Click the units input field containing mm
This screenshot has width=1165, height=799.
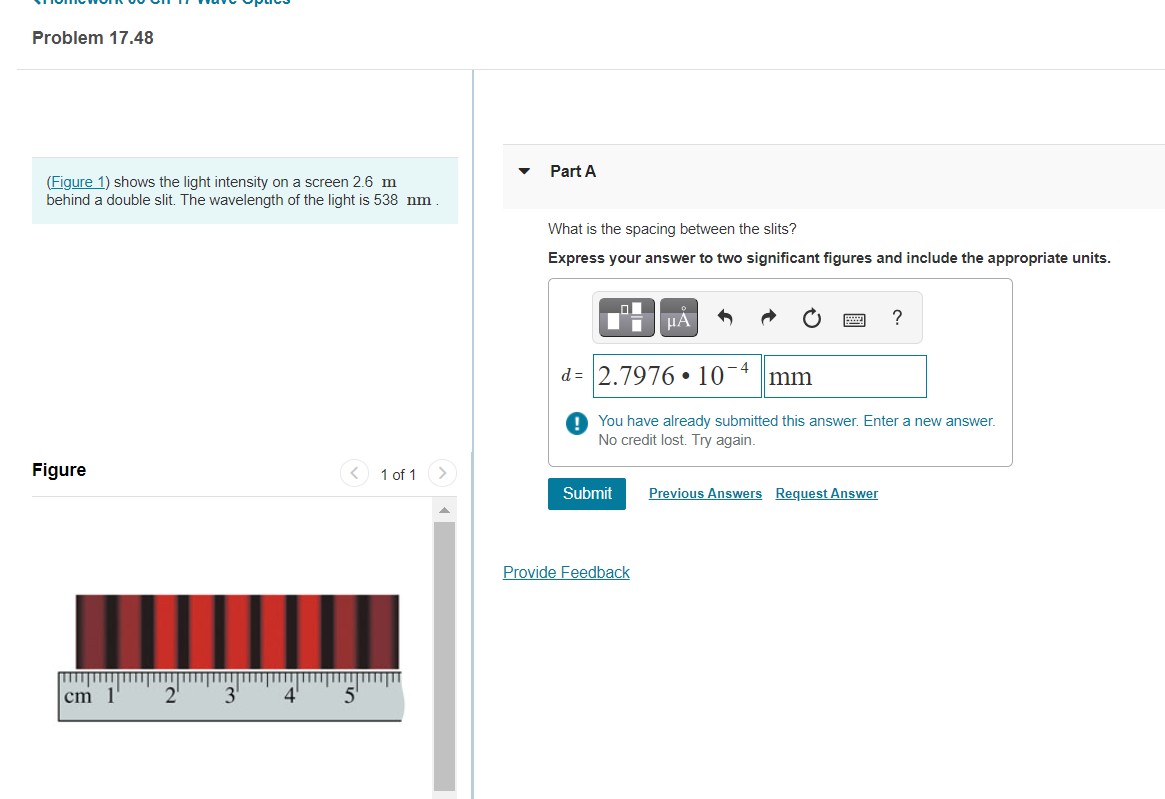click(846, 376)
